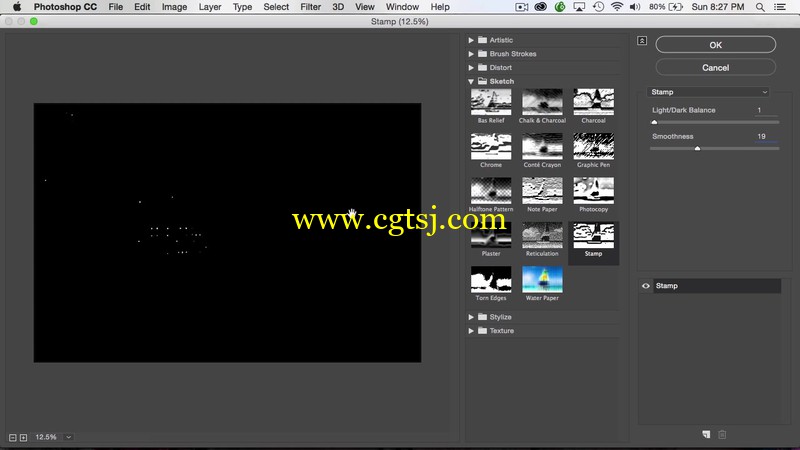
Task: Click the battery status indicator
Action: pos(666,7)
